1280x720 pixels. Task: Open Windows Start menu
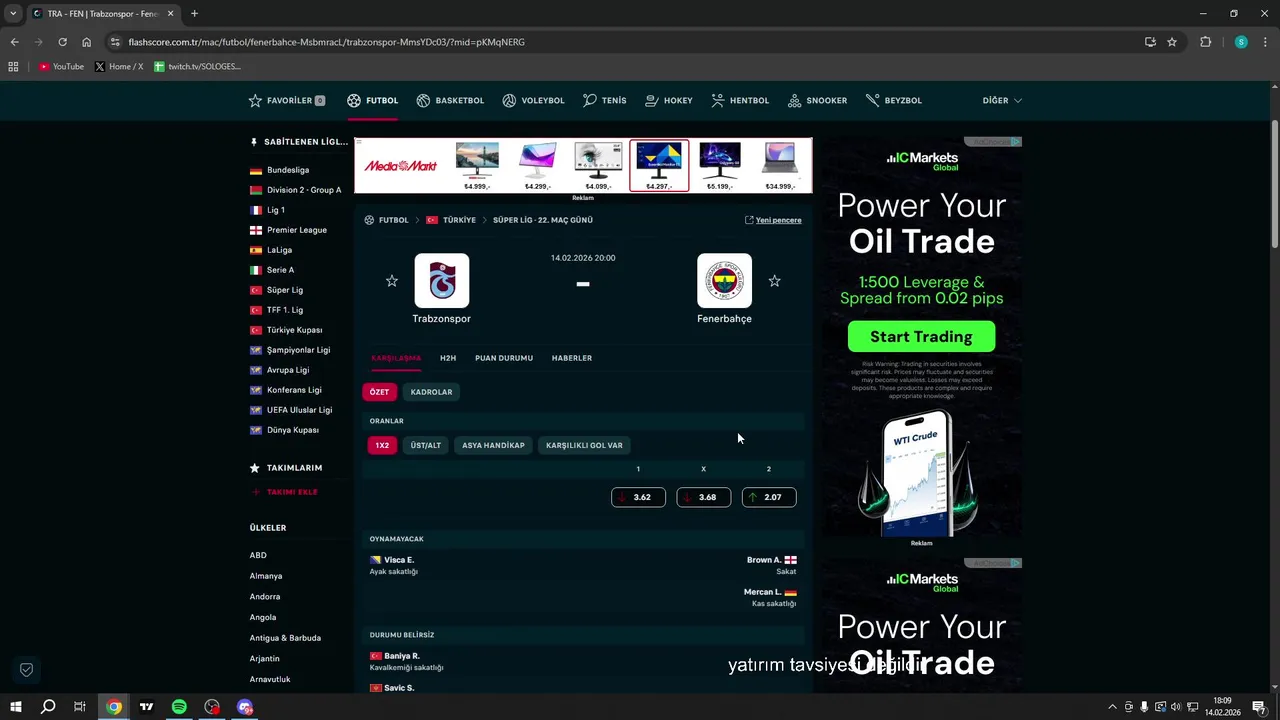tap(15, 707)
